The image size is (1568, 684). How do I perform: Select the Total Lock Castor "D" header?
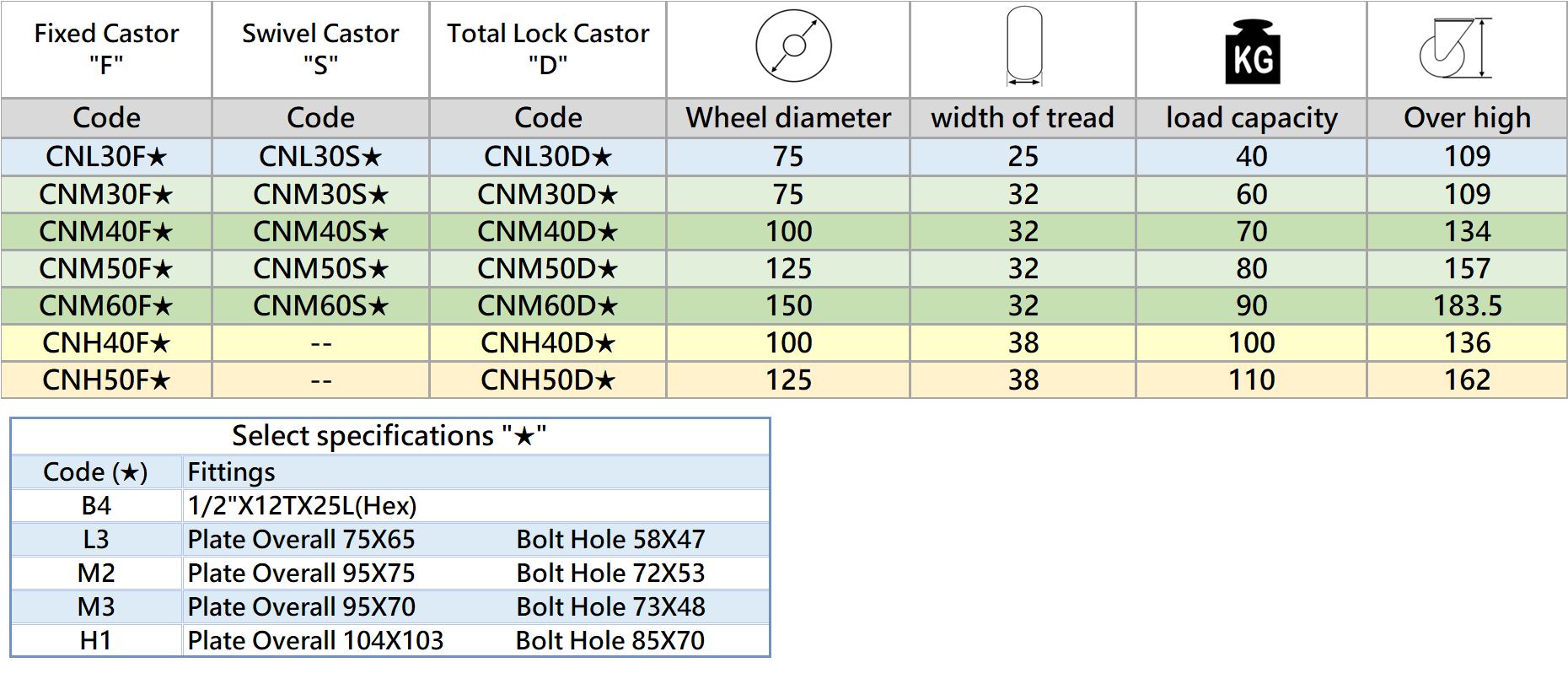[548, 48]
